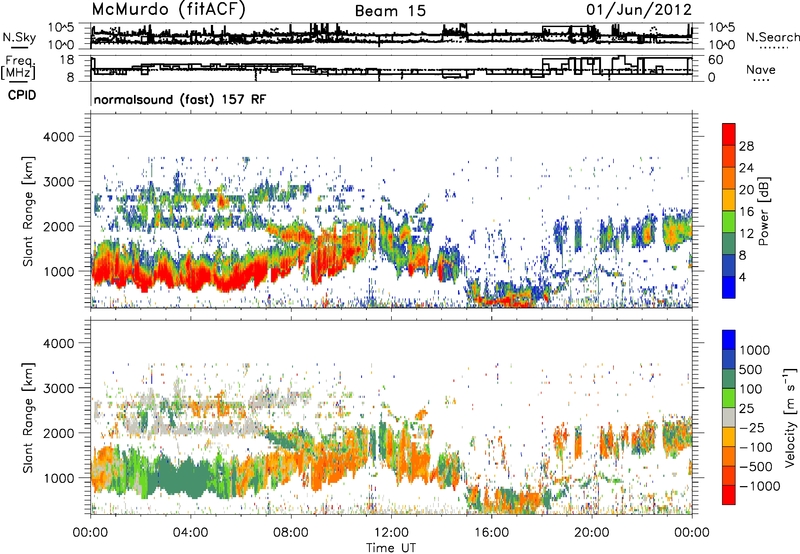Click the date "01/Jun/2012"
This screenshot has height=554, width=800.
click(x=639, y=9)
